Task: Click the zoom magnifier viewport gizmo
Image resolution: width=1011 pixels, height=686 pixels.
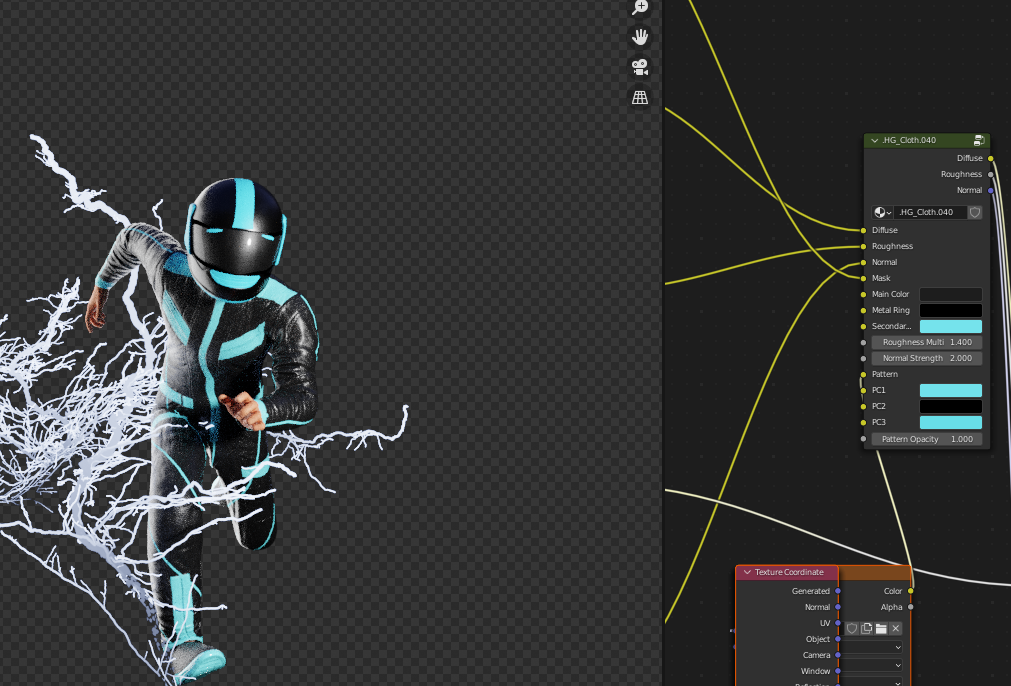Action: tap(640, 8)
